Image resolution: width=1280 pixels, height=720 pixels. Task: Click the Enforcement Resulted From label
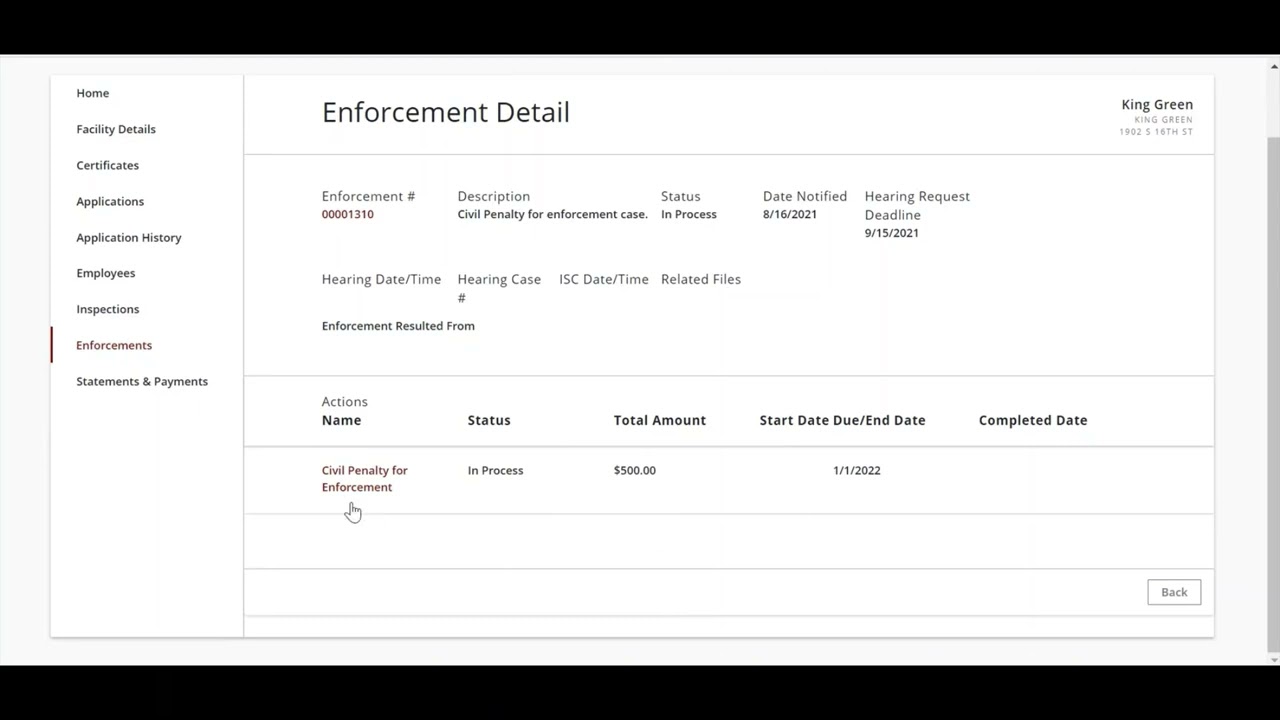pyautogui.click(x=398, y=326)
